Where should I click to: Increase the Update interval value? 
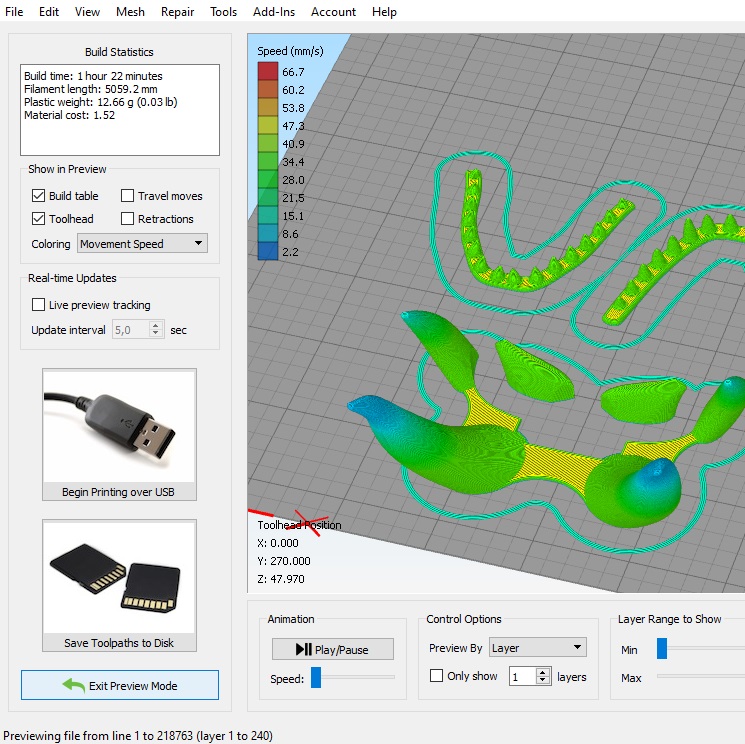(x=155, y=325)
